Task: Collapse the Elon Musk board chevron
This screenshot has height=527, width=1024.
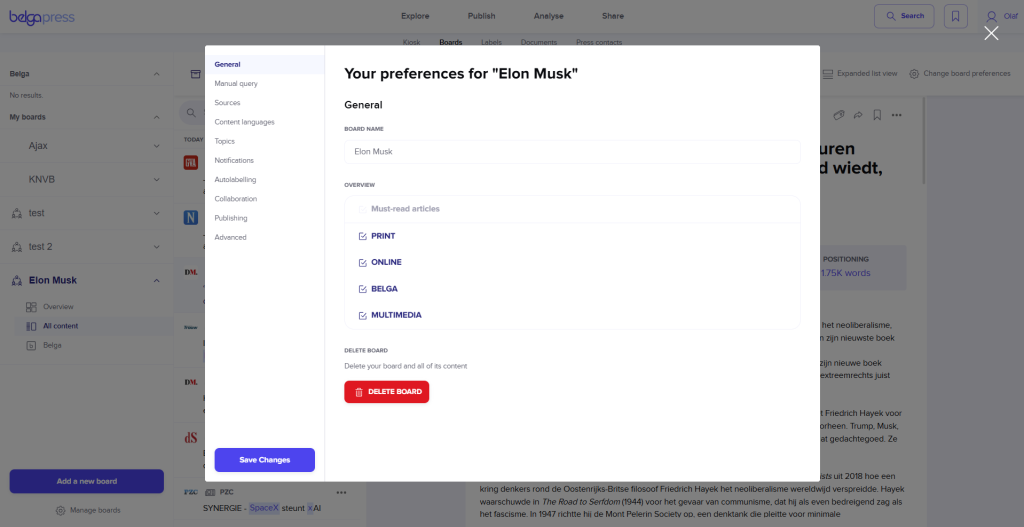Action: [156, 280]
